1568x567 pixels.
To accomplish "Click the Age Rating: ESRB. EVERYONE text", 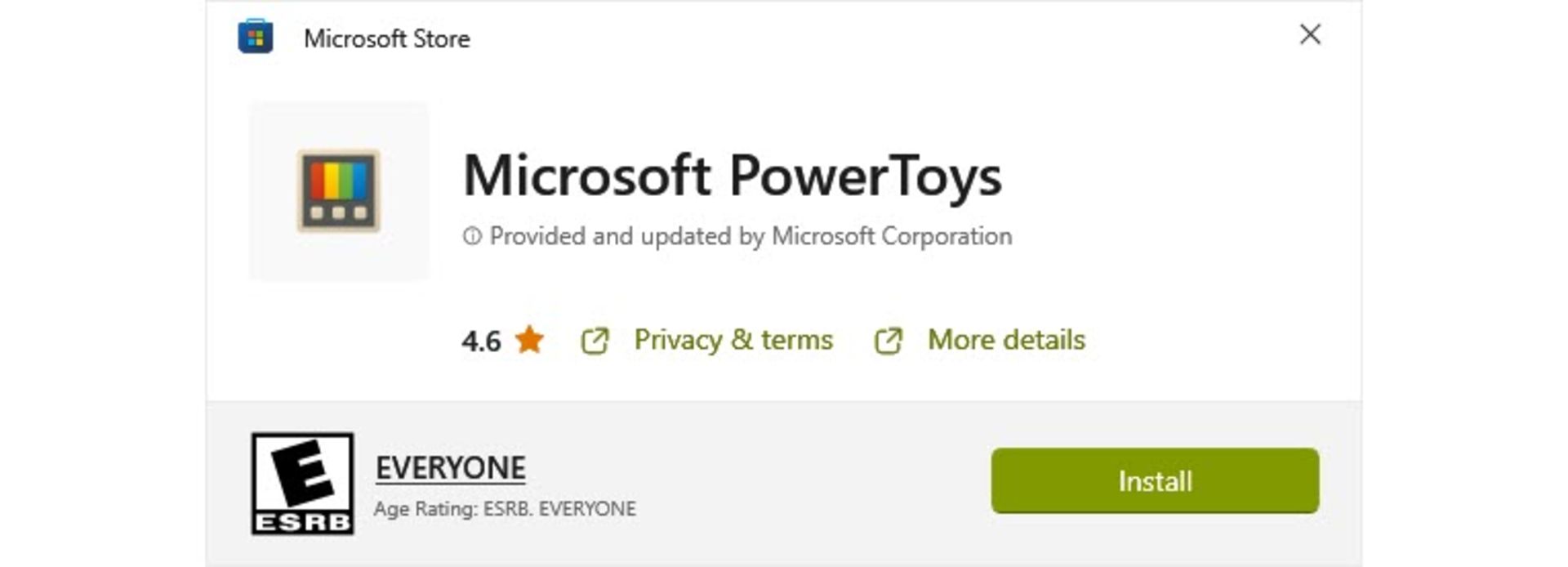I will [x=506, y=507].
